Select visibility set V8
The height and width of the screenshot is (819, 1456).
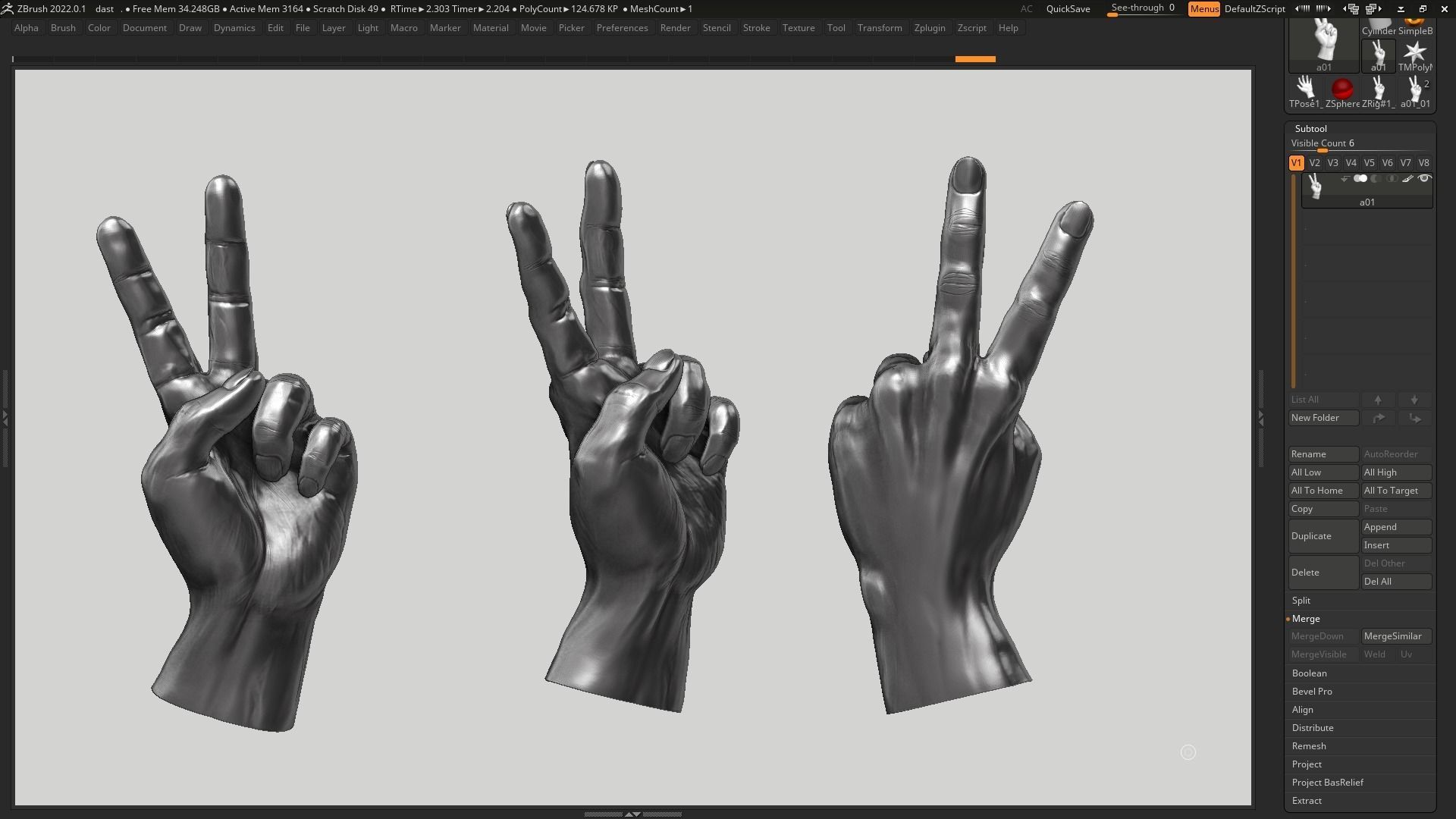[1423, 163]
